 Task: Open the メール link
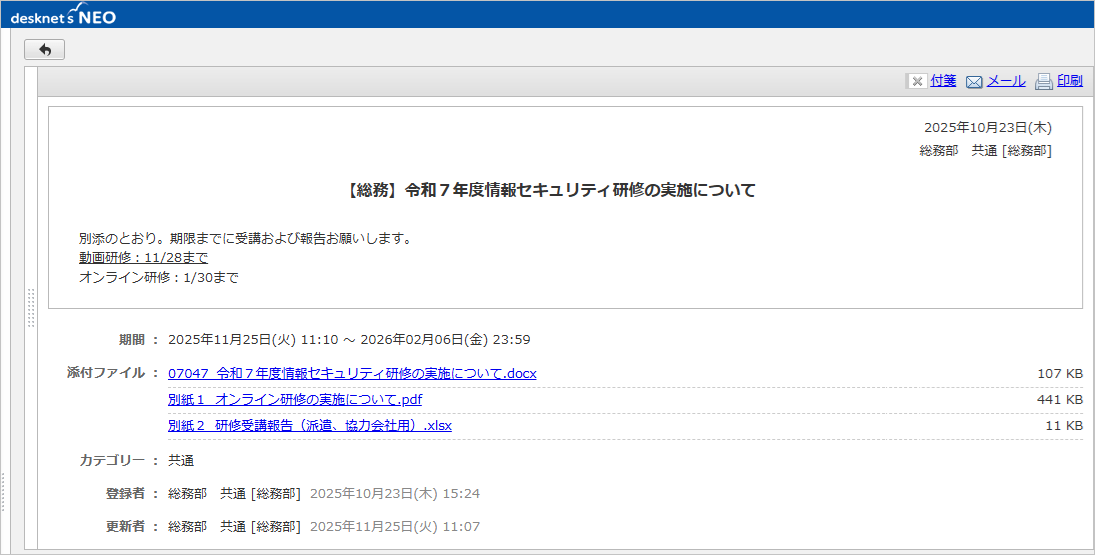1005,81
